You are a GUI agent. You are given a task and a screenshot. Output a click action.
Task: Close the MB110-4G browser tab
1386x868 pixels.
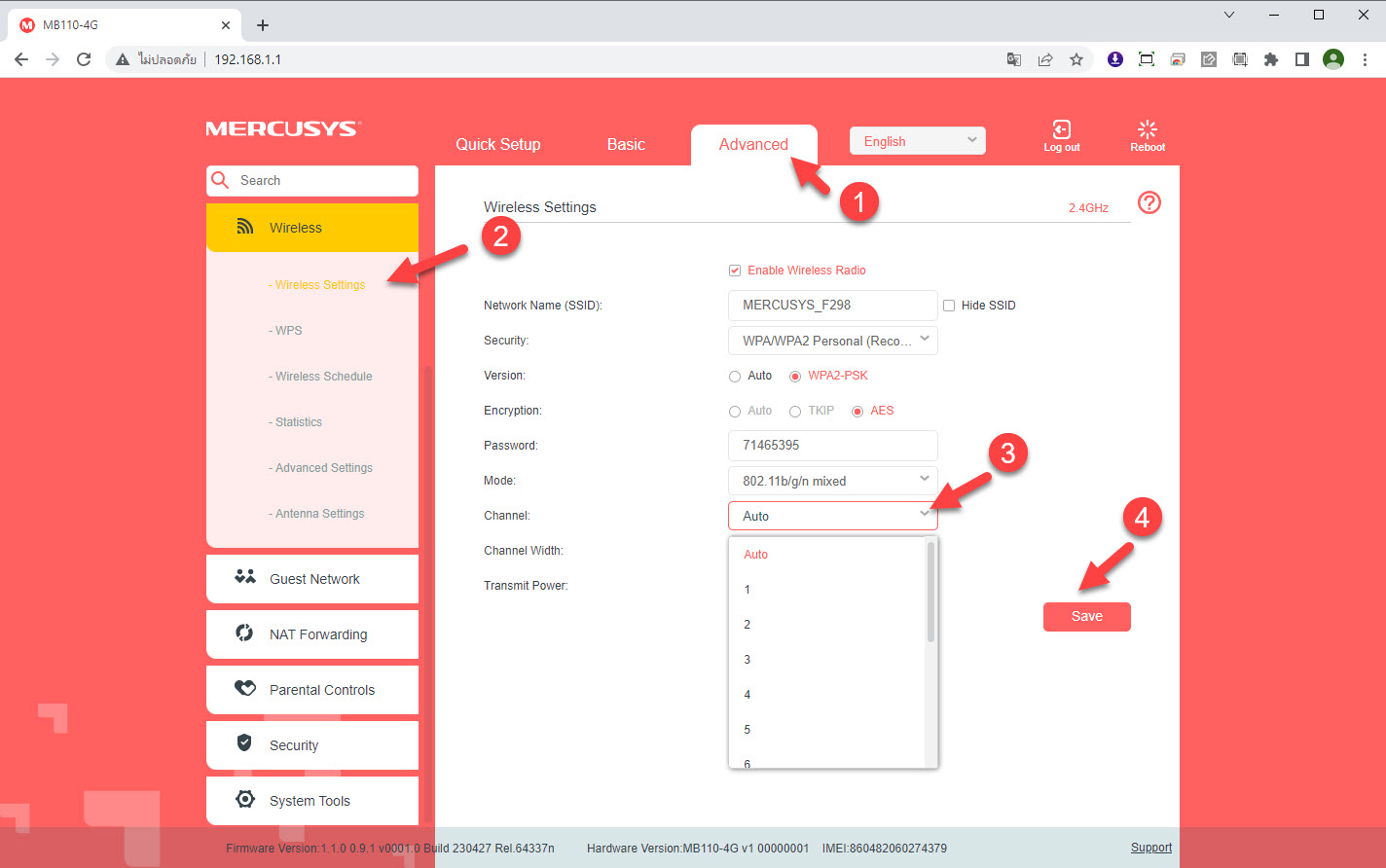click(x=226, y=25)
